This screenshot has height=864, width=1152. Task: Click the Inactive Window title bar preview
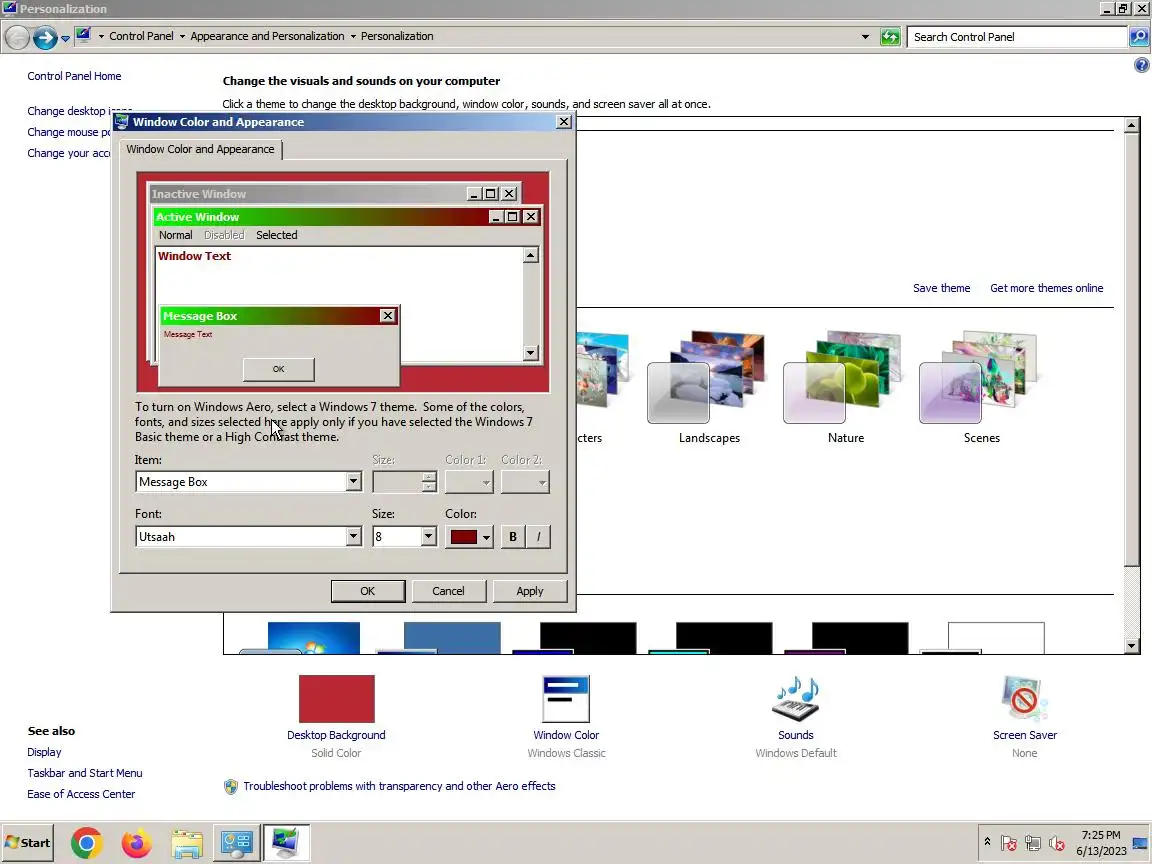pos(309,194)
